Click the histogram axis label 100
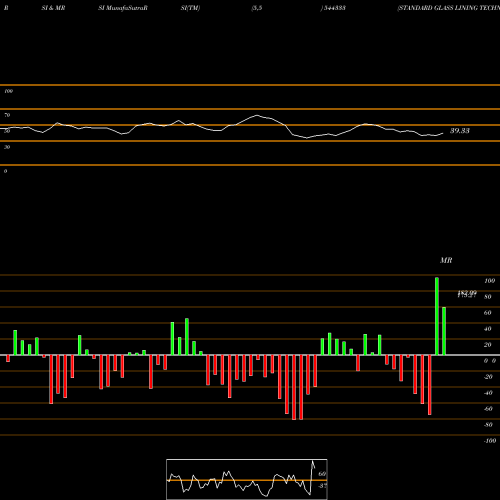The width and height of the screenshot is (500, 500). 489,281
